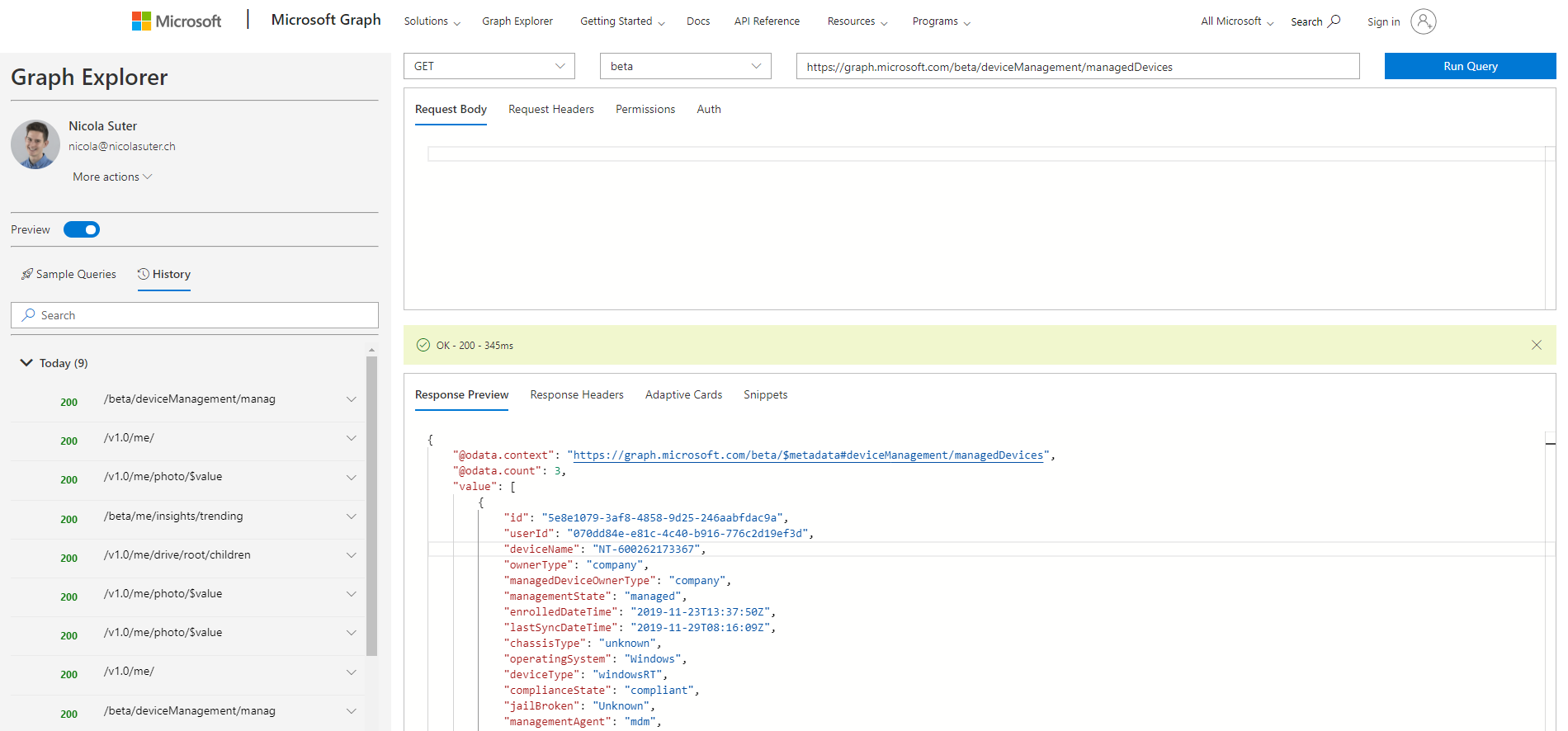1568x731 pixels.
Task: Click the history Search field
Action: click(195, 315)
